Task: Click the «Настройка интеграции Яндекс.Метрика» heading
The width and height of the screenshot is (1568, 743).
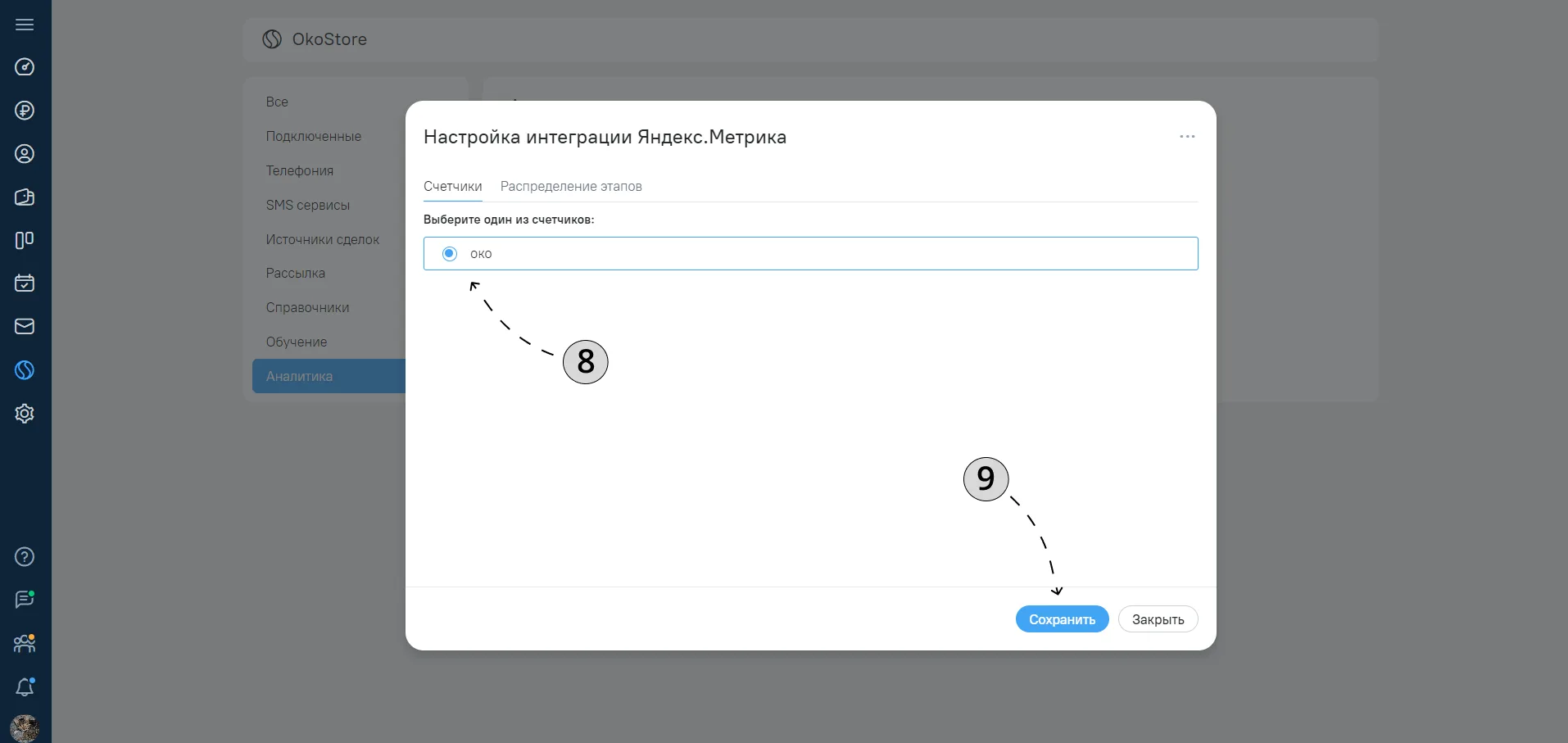Action: [605, 137]
